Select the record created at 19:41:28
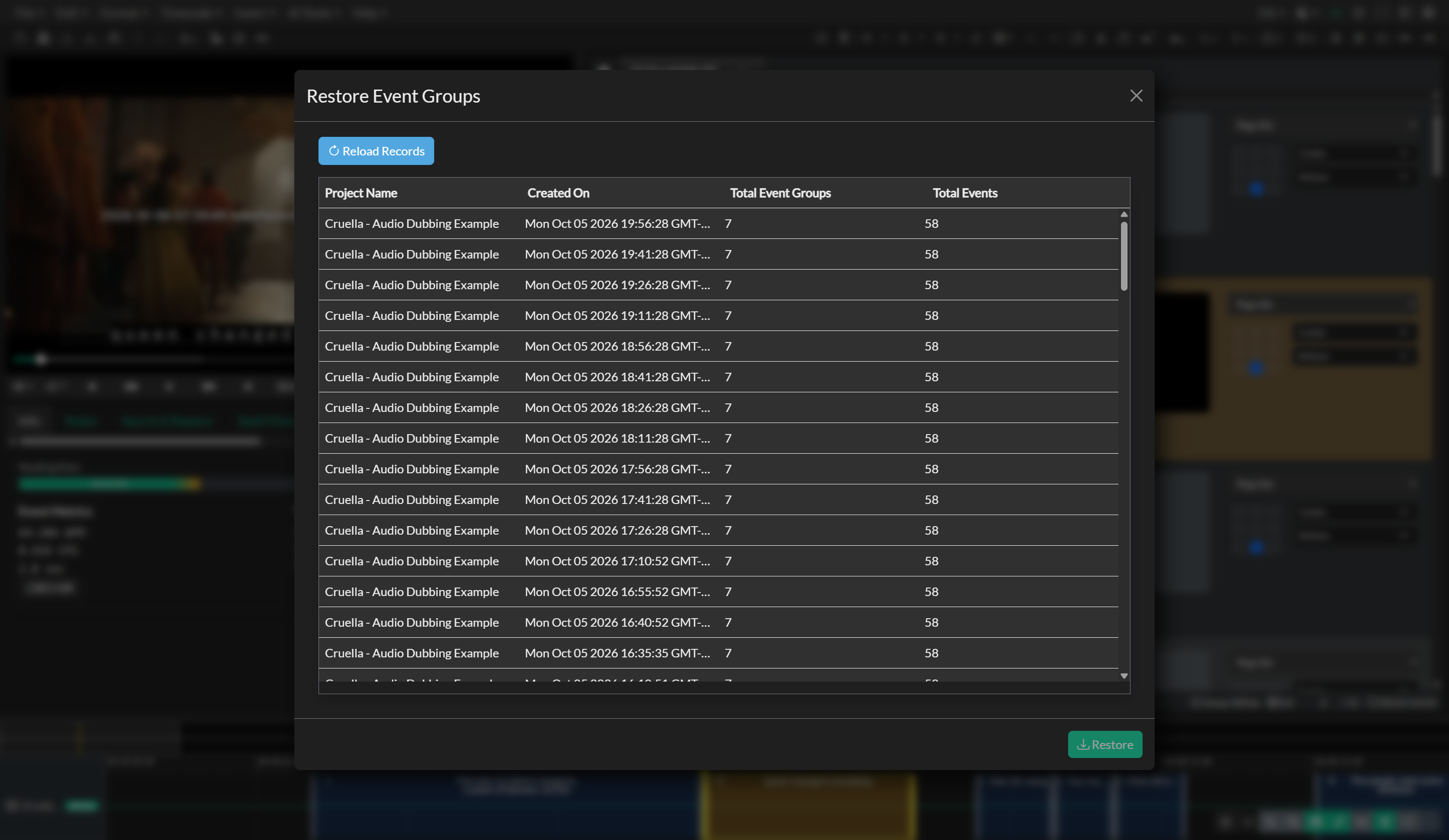 [x=719, y=254]
